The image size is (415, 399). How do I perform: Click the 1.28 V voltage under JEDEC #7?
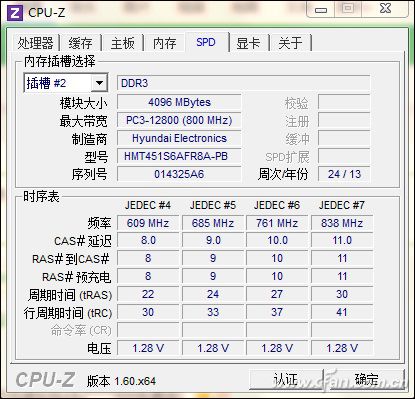tap(342, 348)
